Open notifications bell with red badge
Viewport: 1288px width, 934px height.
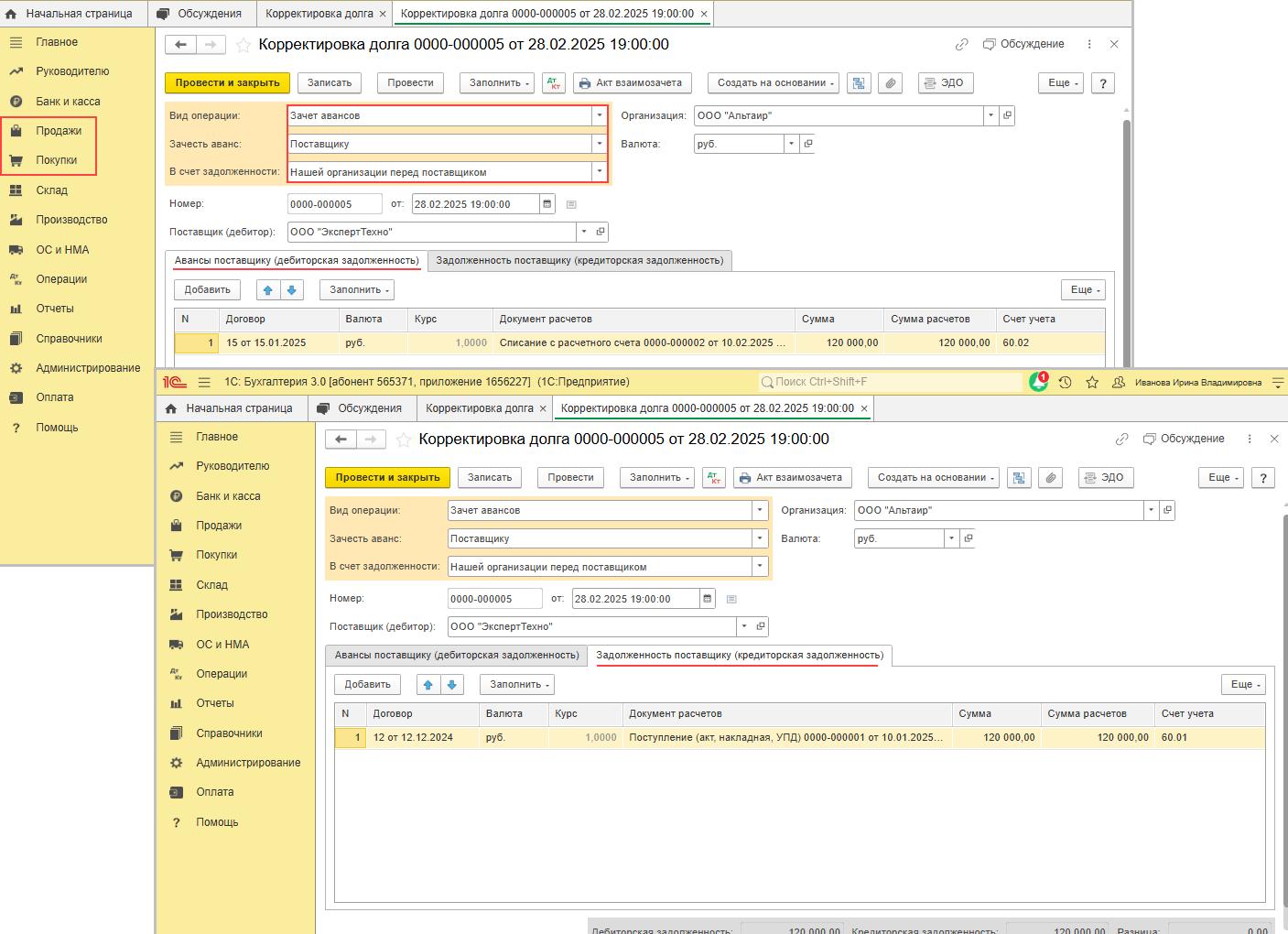[x=1038, y=382]
